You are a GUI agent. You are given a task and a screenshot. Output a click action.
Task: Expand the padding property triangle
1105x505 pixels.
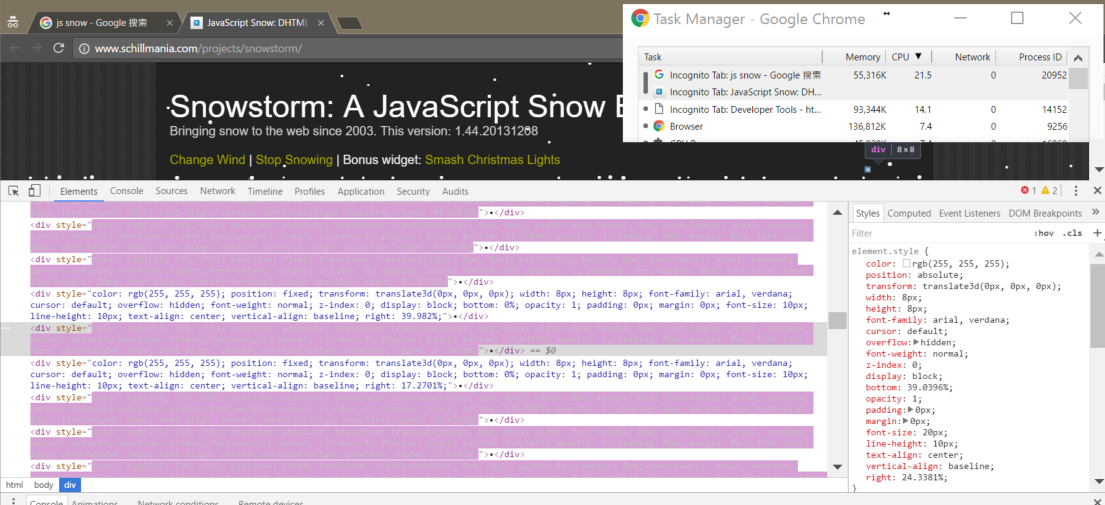910,410
